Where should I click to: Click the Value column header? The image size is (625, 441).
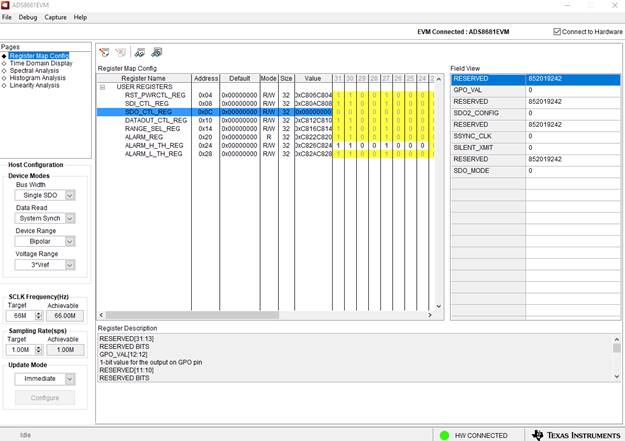[313, 79]
